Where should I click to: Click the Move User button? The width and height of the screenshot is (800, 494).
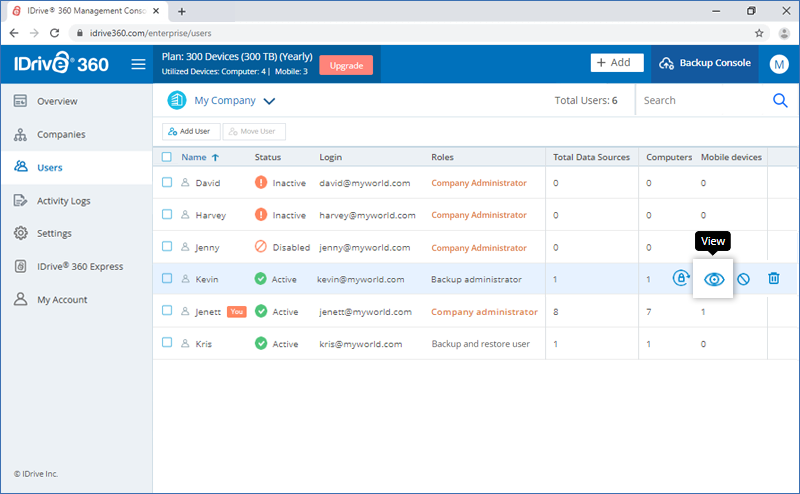coord(254,132)
